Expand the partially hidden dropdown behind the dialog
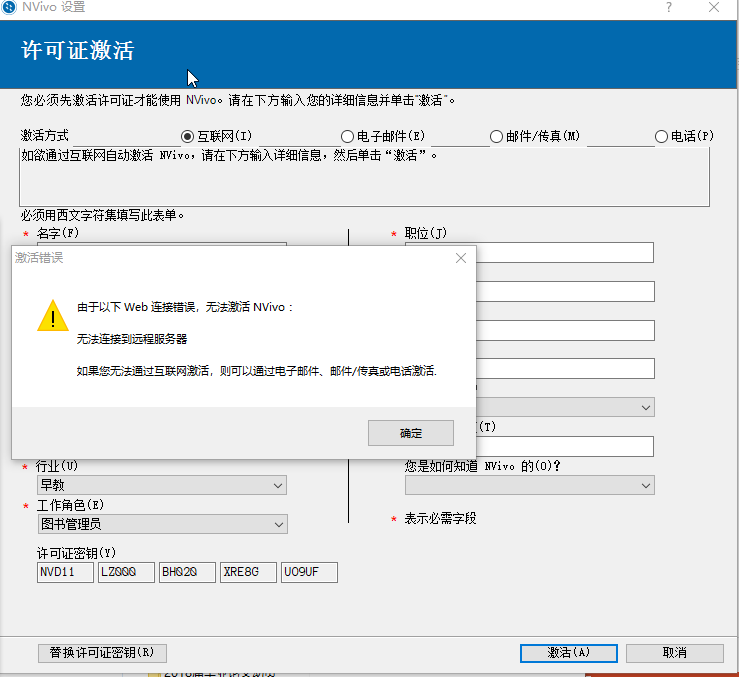 click(x=565, y=407)
